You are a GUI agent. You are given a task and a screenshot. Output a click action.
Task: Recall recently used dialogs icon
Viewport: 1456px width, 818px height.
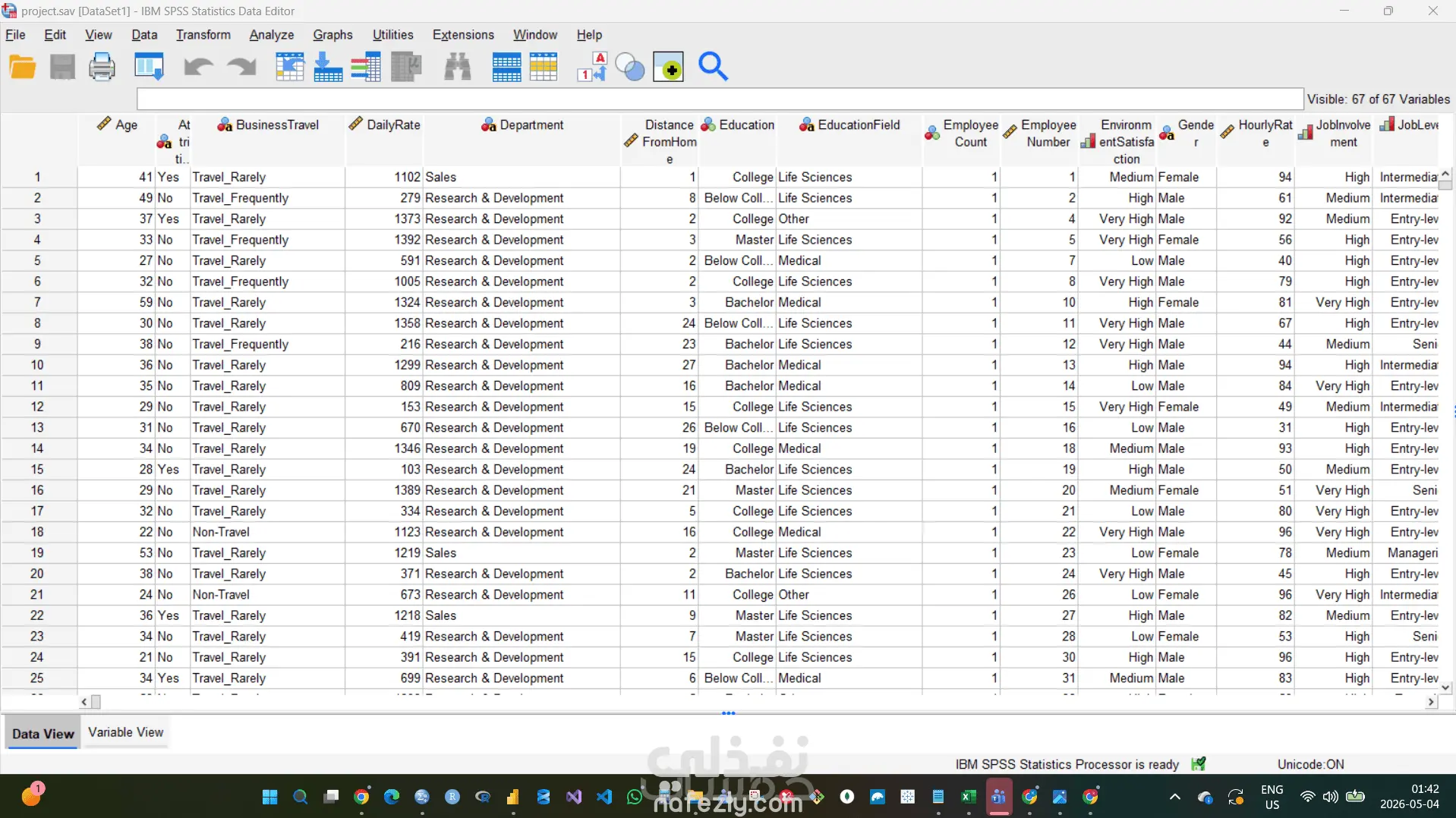149,68
